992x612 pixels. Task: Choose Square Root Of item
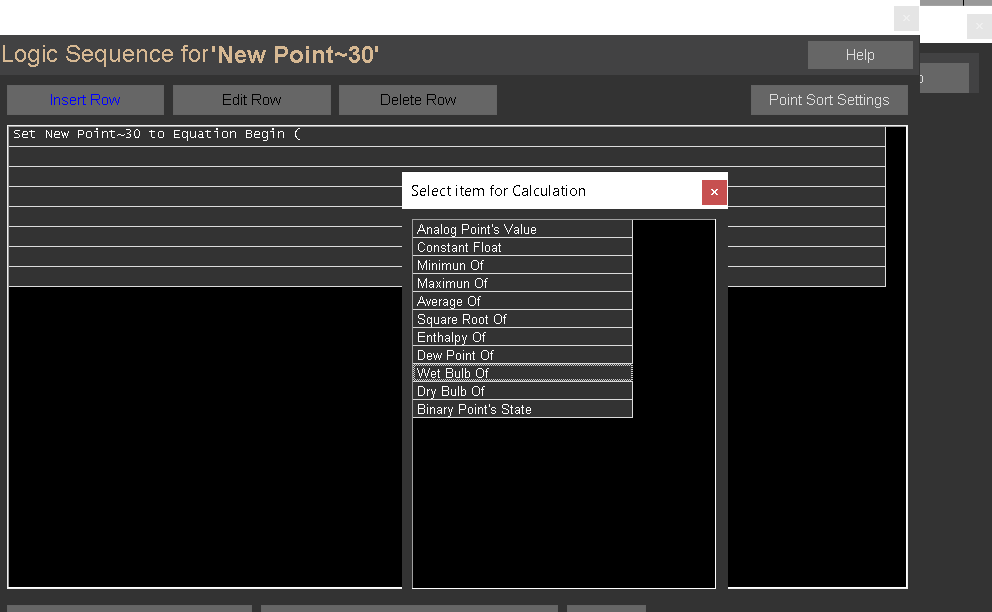tap(522, 319)
